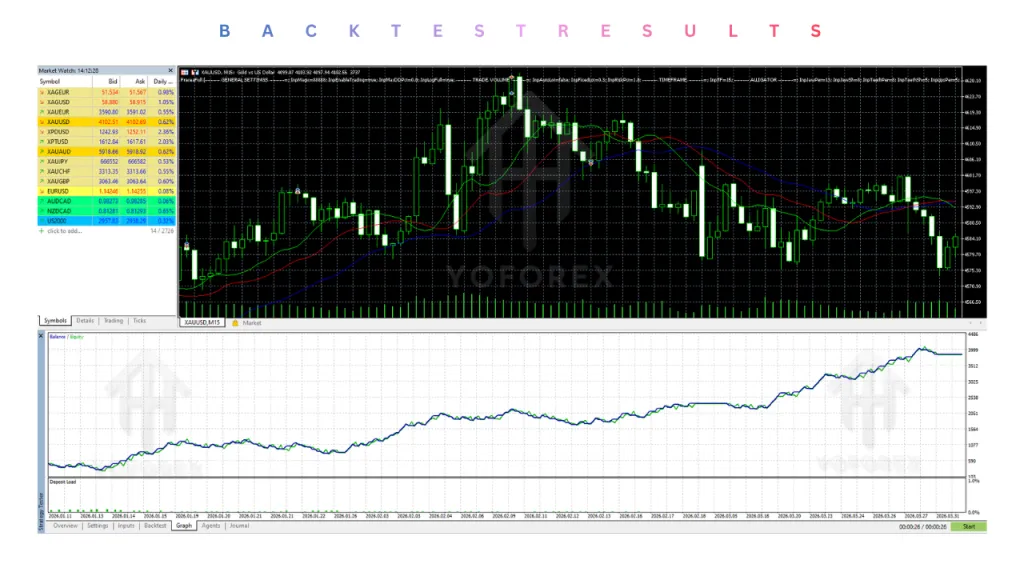The height and width of the screenshot is (576, 1024).
Task: Click the US2000 row arrow icon
Action: click(x=42, y=221)
